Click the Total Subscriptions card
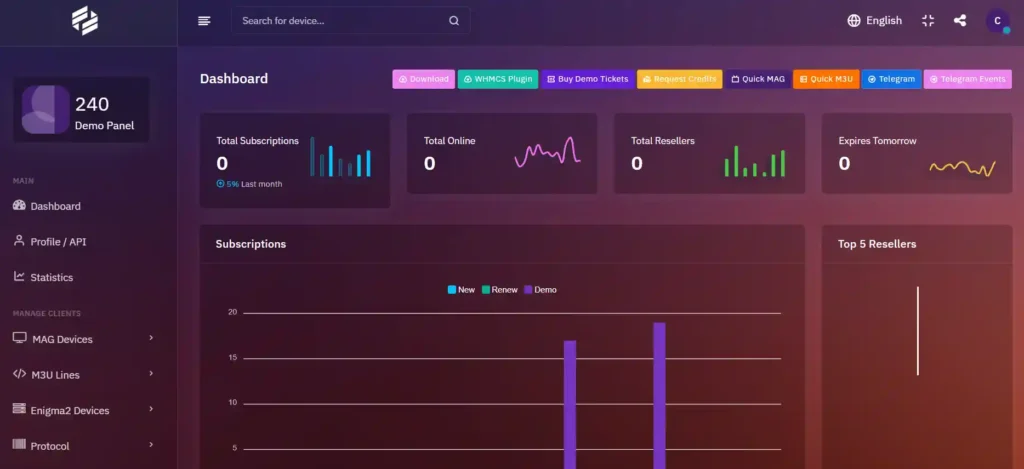Screen dimensions: 1024x469 [x=295, y=161]
